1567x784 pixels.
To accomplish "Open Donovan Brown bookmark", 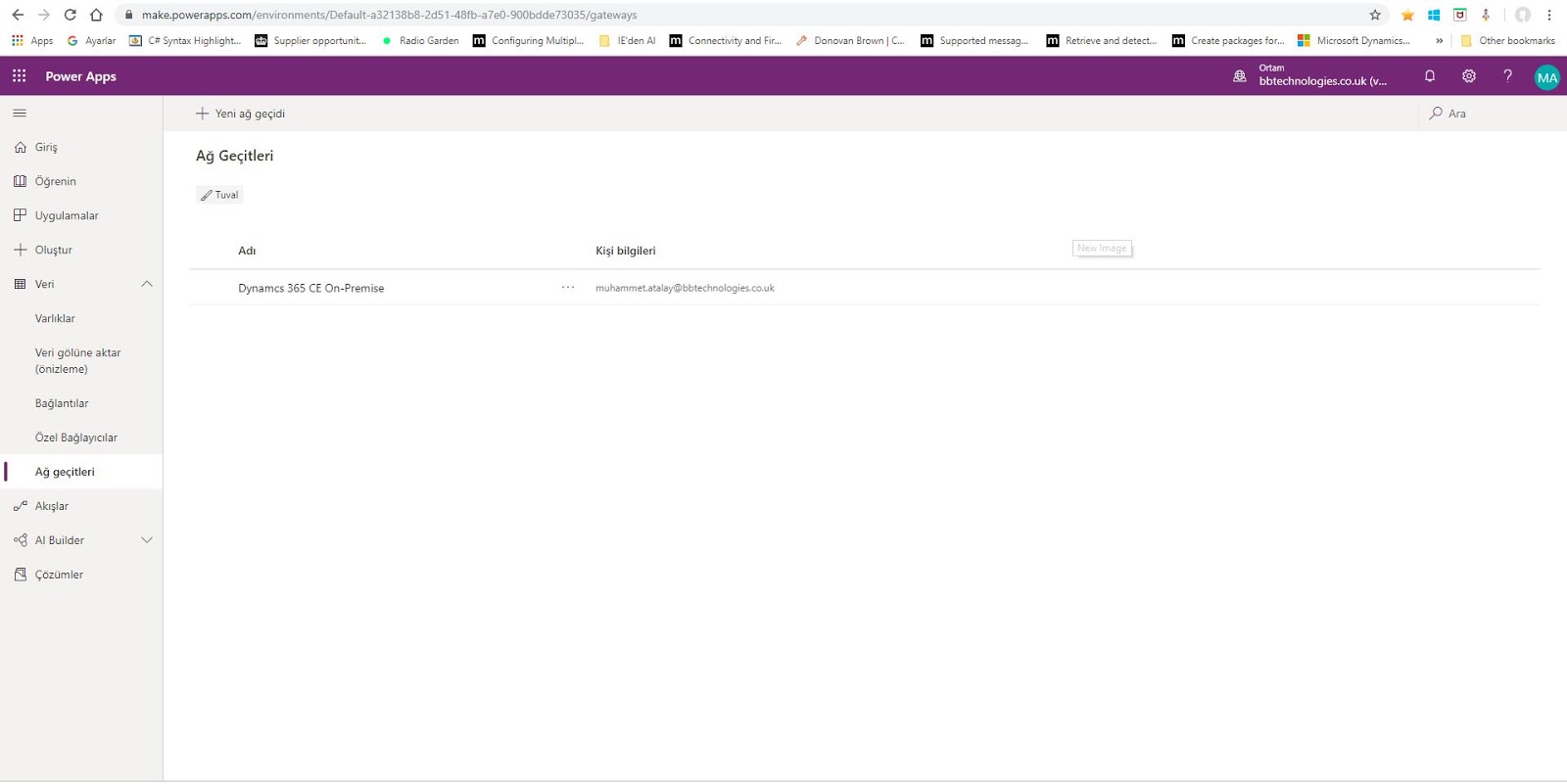I will 850,41.
